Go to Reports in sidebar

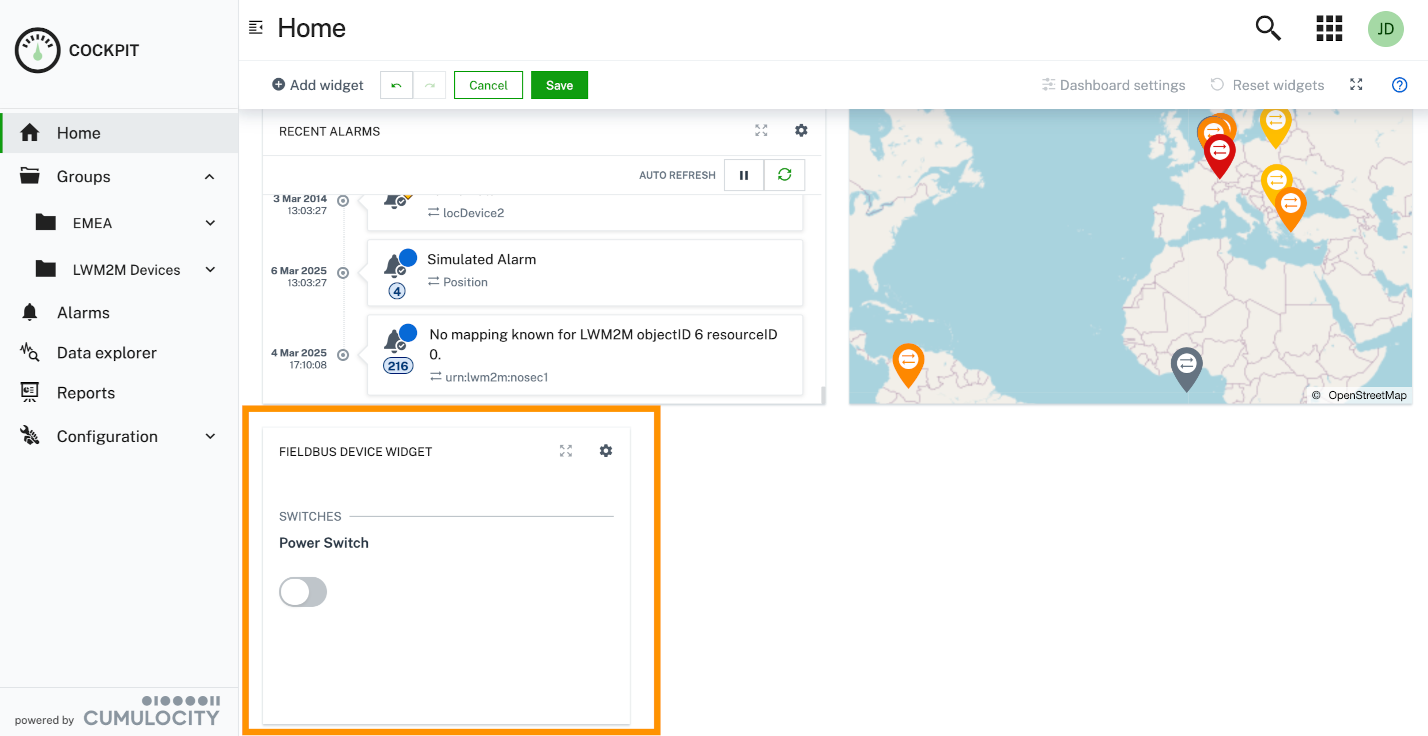coord(86,393)
